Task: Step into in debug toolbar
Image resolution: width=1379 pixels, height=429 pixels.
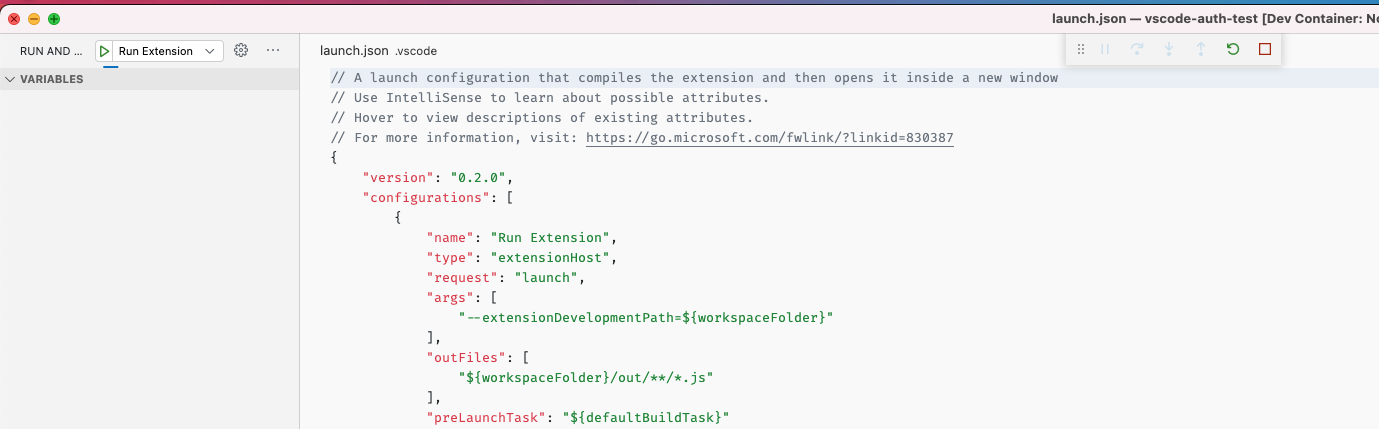Action: click(x=1169, y=49)
